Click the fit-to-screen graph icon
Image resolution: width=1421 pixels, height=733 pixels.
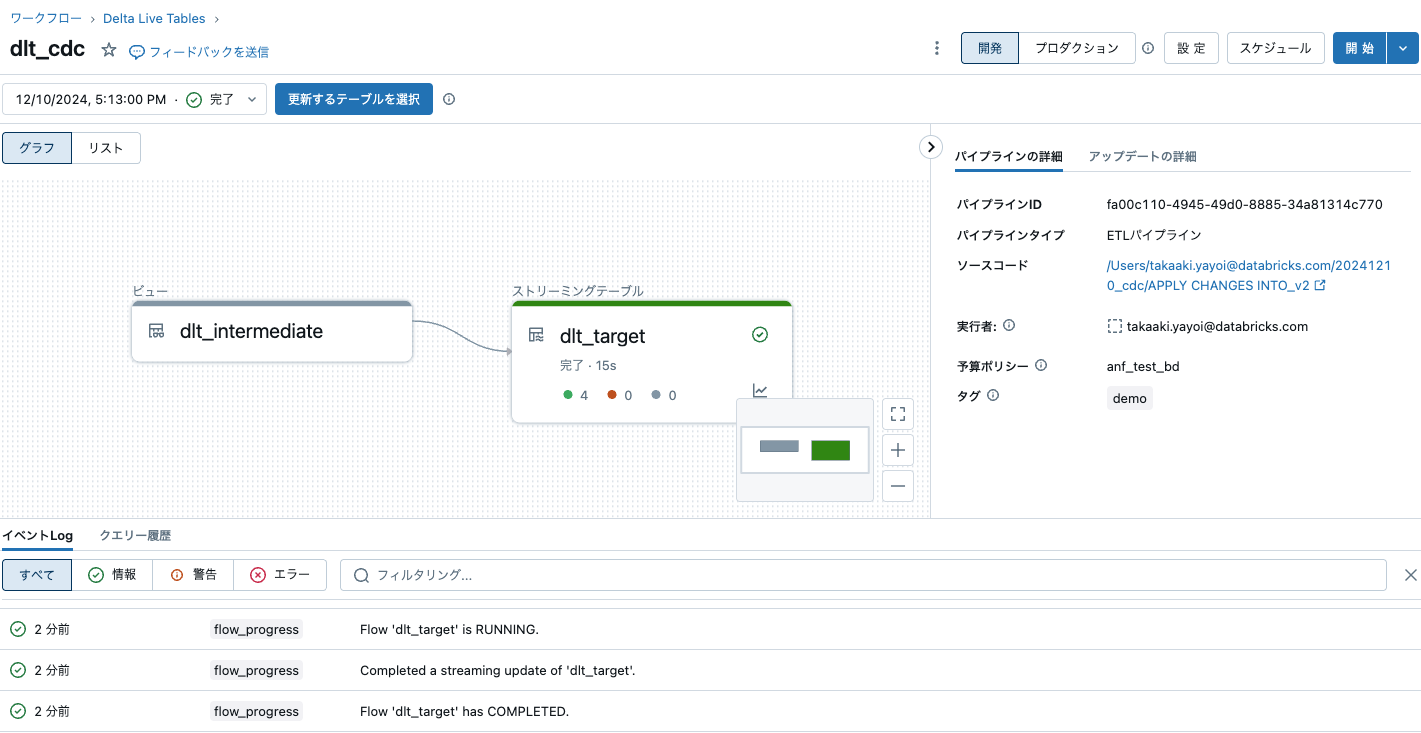pyautogui.click(x=898, y=414)
